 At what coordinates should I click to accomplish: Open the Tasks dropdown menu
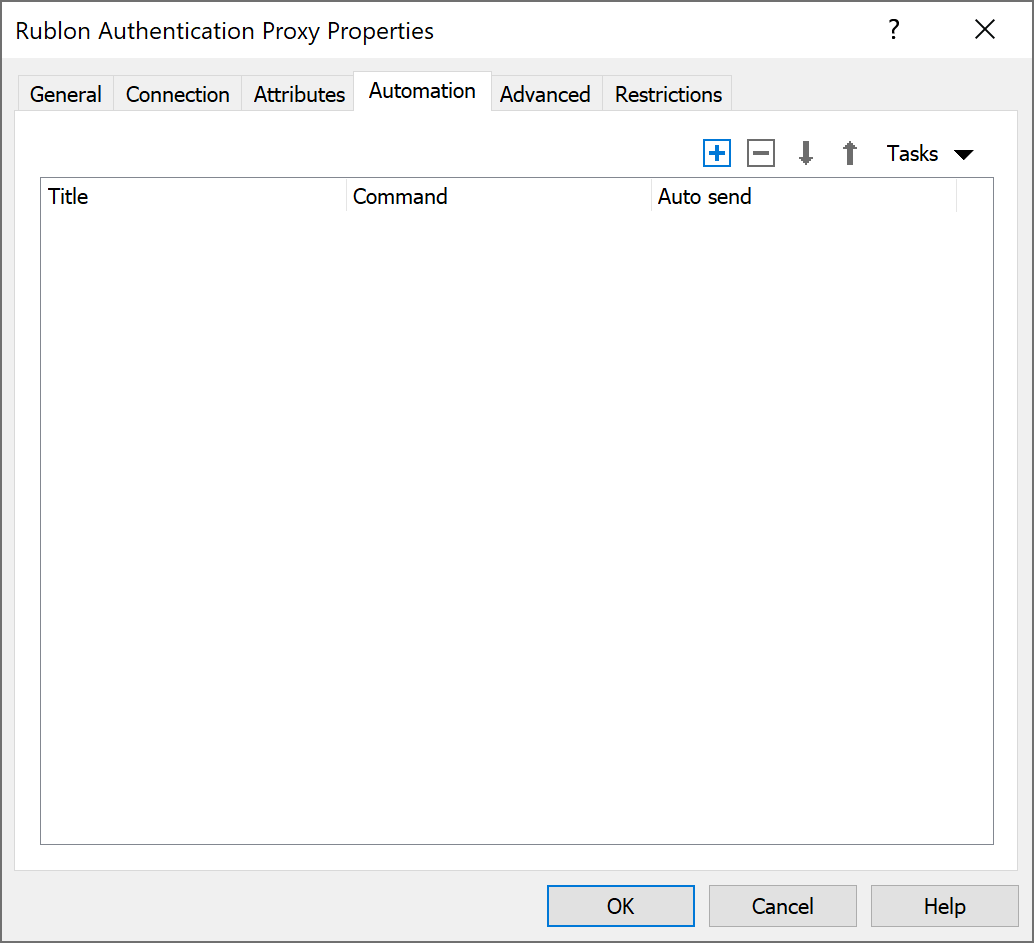pyautogui.click(x=929, y=153)
